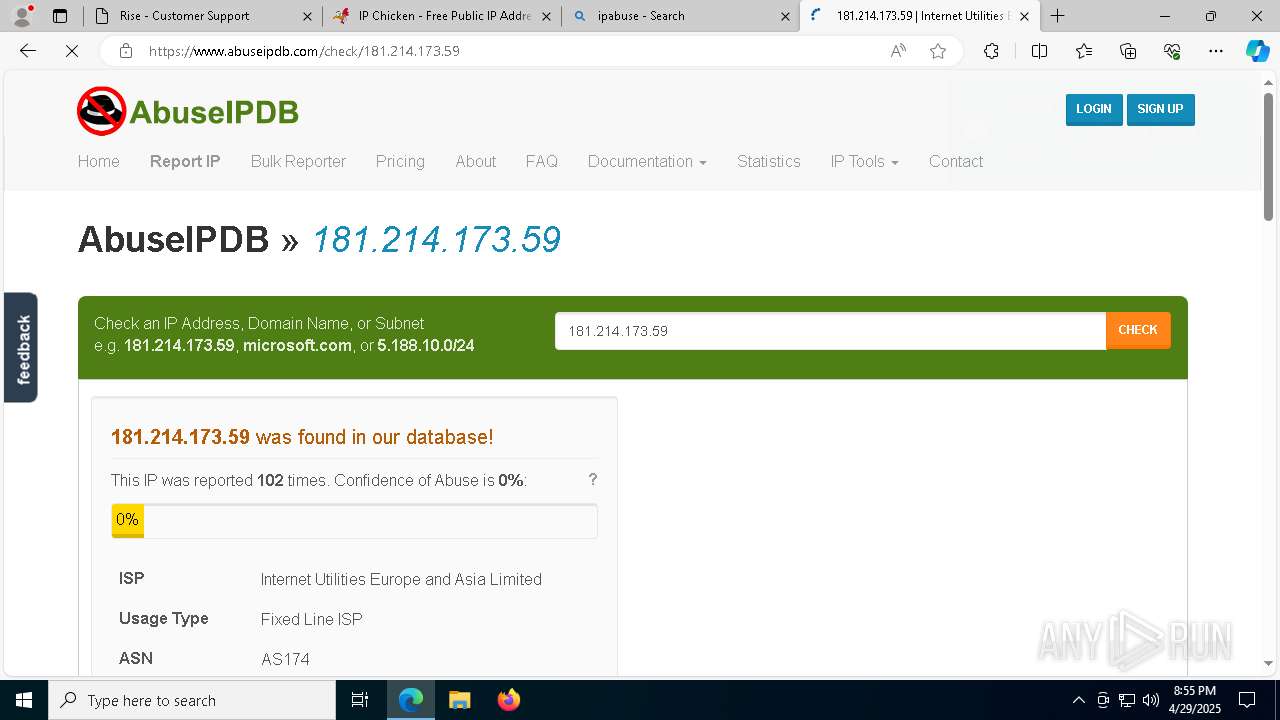Go back using the back arrow

[x=28, y=51]
